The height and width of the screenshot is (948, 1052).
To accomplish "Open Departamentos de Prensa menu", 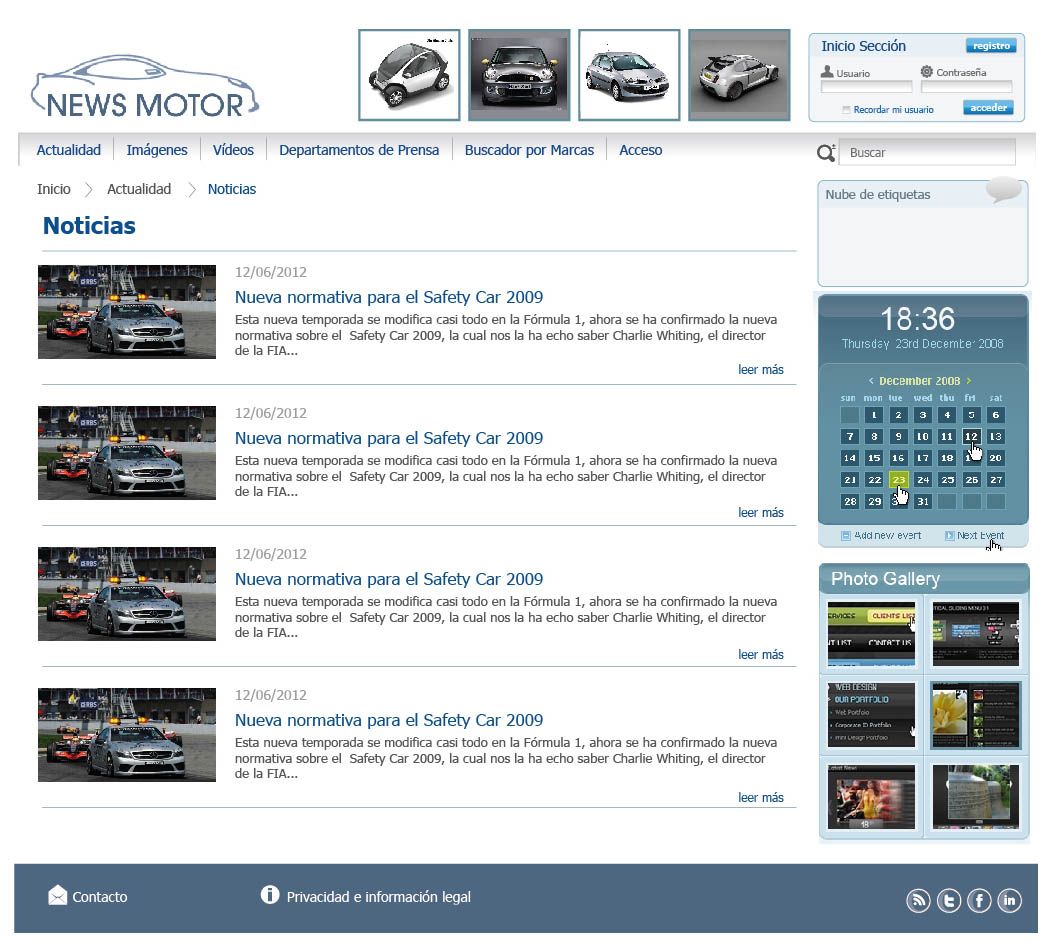I will click(x=359, y=150).
